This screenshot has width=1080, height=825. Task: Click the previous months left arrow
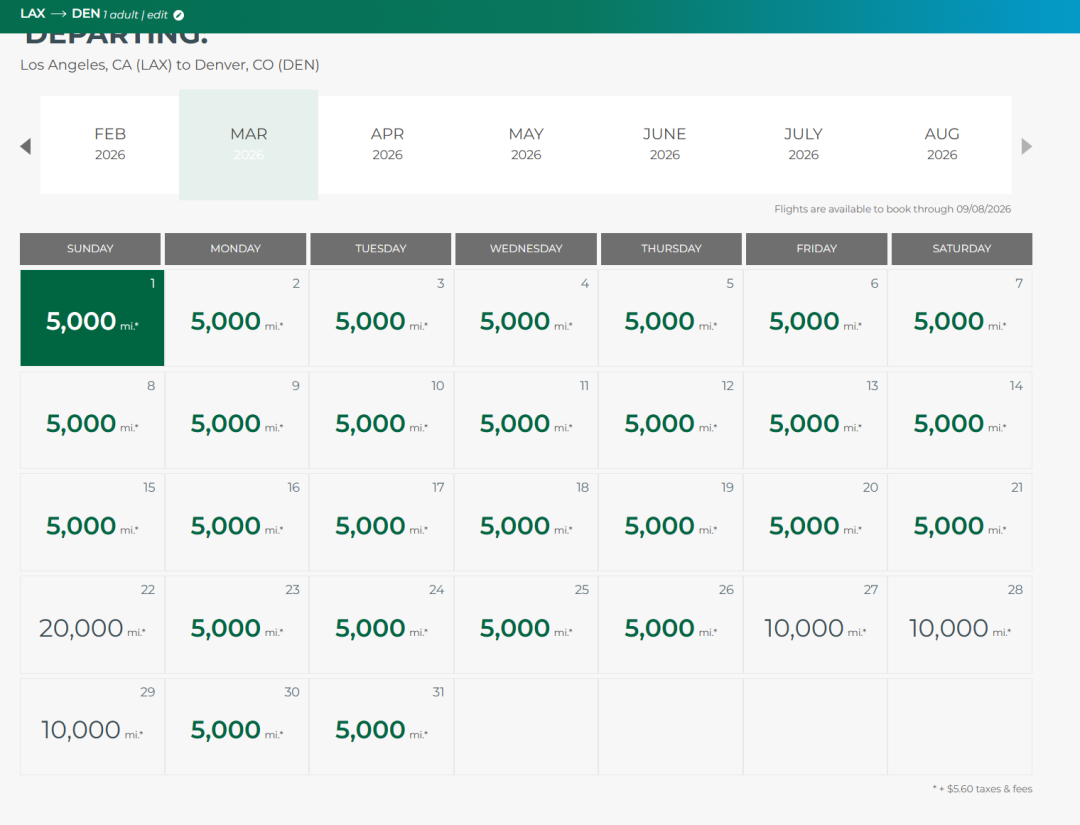pyautogui.click(x=26, y=146)
